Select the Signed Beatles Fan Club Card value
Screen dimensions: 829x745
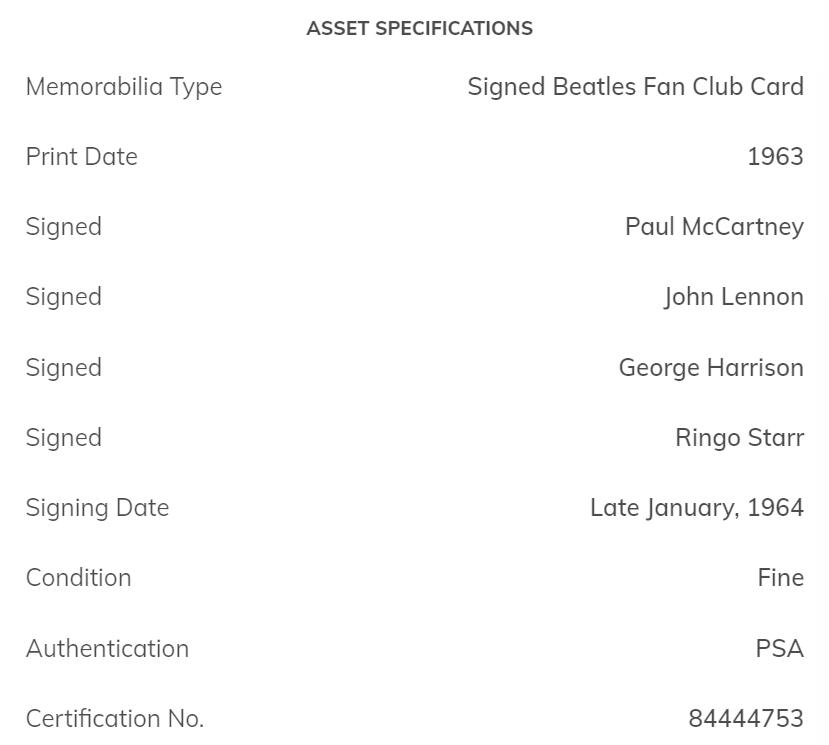[x=635, y=87]
